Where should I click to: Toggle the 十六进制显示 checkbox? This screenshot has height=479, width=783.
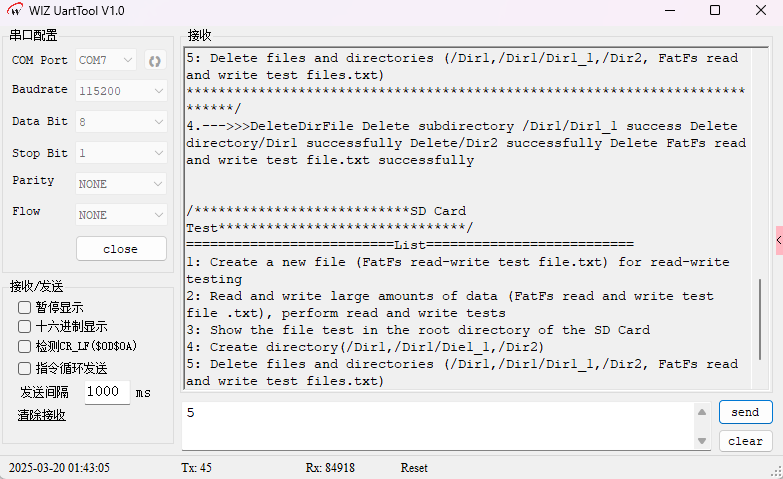tap(25, 327)
